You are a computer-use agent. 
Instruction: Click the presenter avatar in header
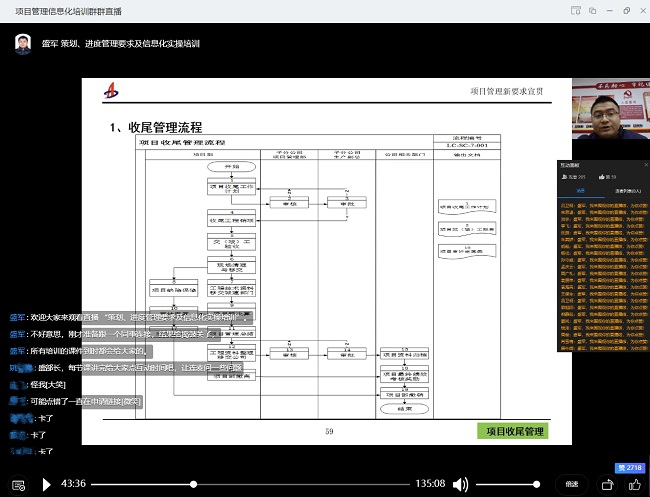click(x=22, y=44)
